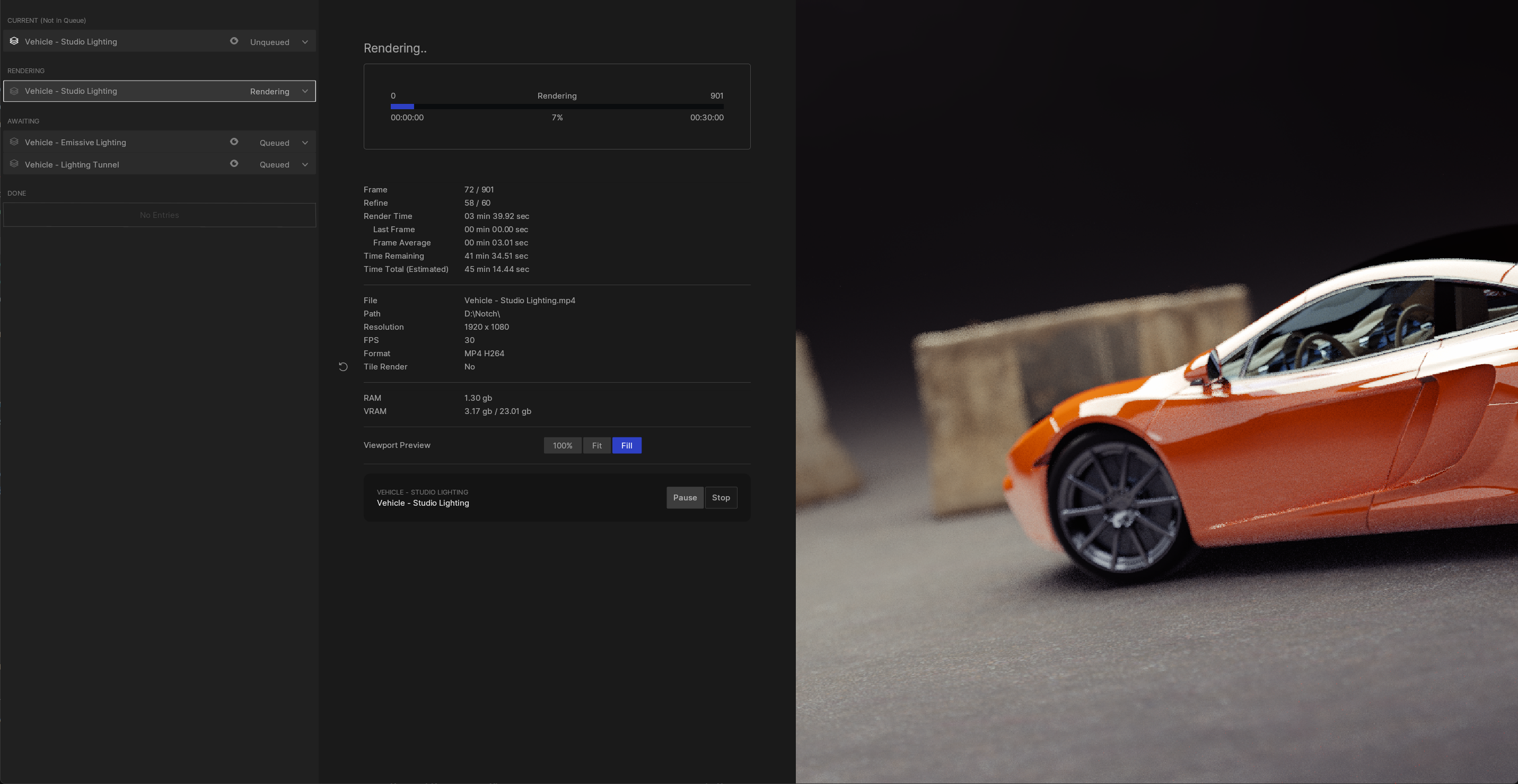Click the empty No Entries area under Done
The height and width of the screenshot is (784, 1518).
pos(159,215)
